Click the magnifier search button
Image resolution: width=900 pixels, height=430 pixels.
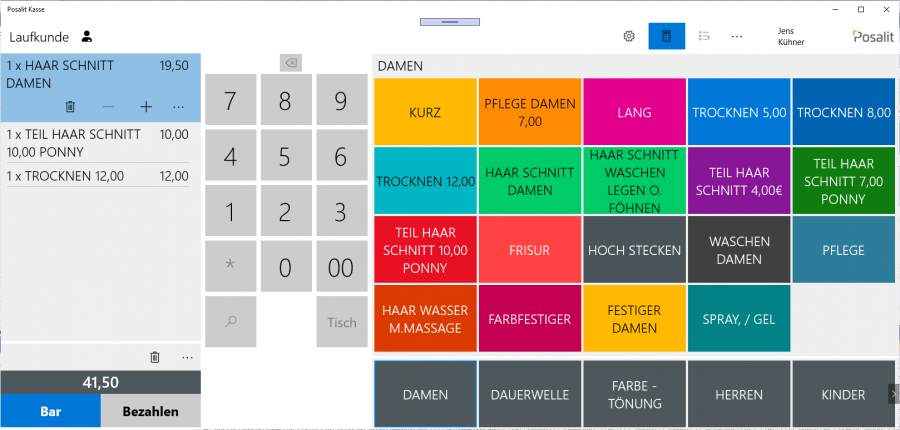[x=231, y=321]
